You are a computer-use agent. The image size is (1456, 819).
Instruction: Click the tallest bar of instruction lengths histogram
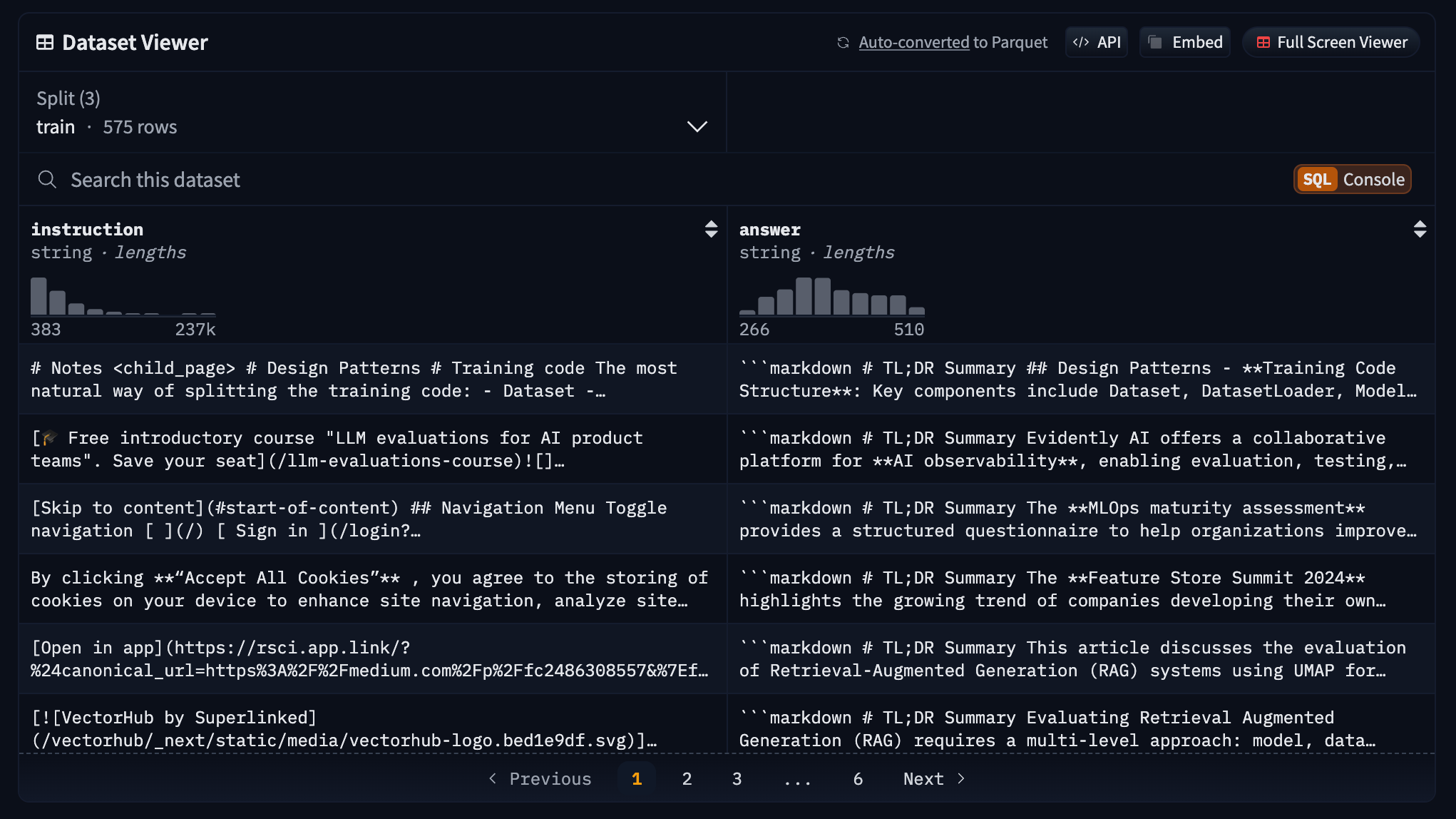pyautogui.click(x=39, y=296)
